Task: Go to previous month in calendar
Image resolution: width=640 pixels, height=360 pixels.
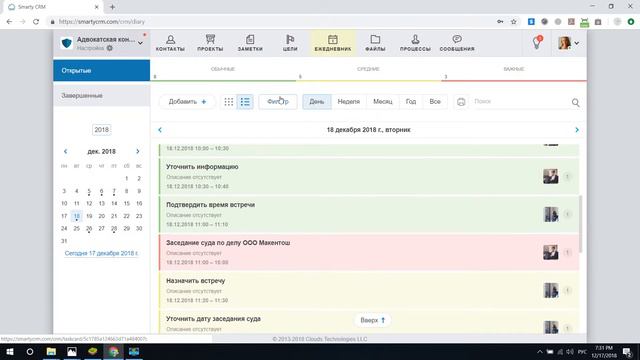Action: pos(65,151)
